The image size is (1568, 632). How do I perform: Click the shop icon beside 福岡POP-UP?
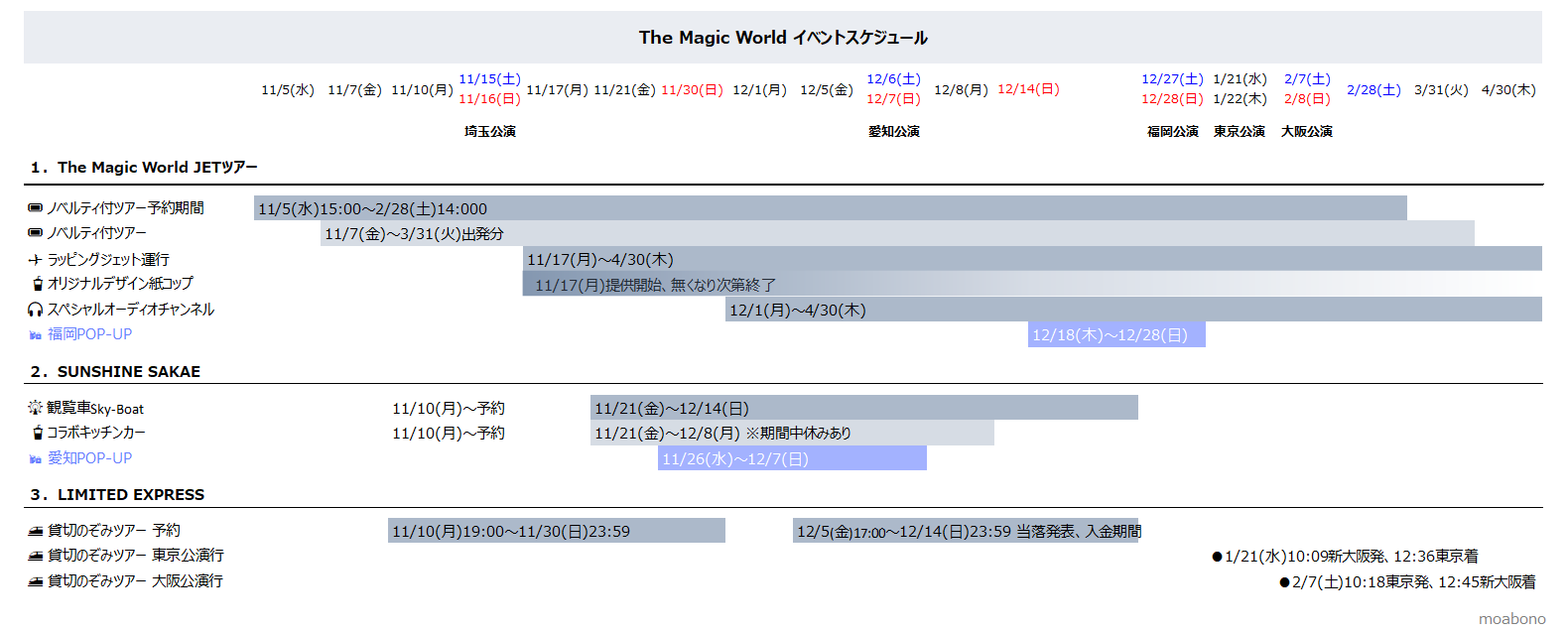pyautogui.click(x=36, y=335)
